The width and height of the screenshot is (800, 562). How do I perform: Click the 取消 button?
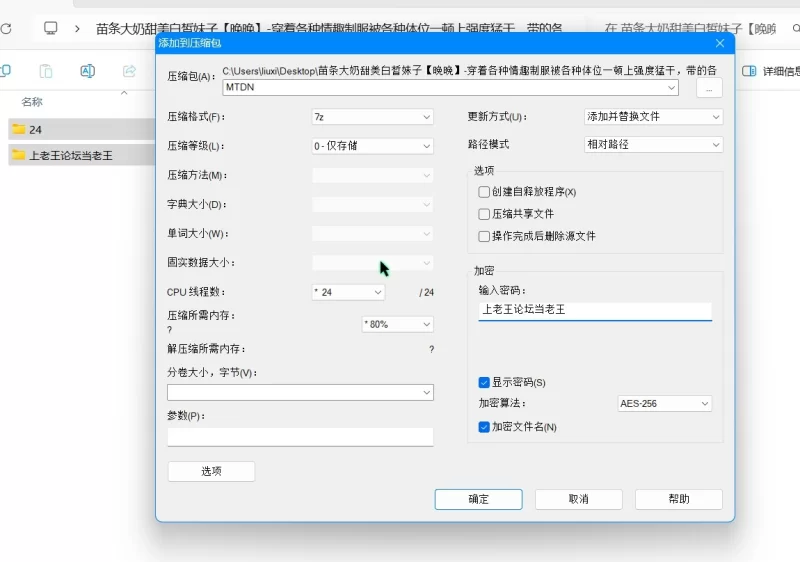[578, 499]
